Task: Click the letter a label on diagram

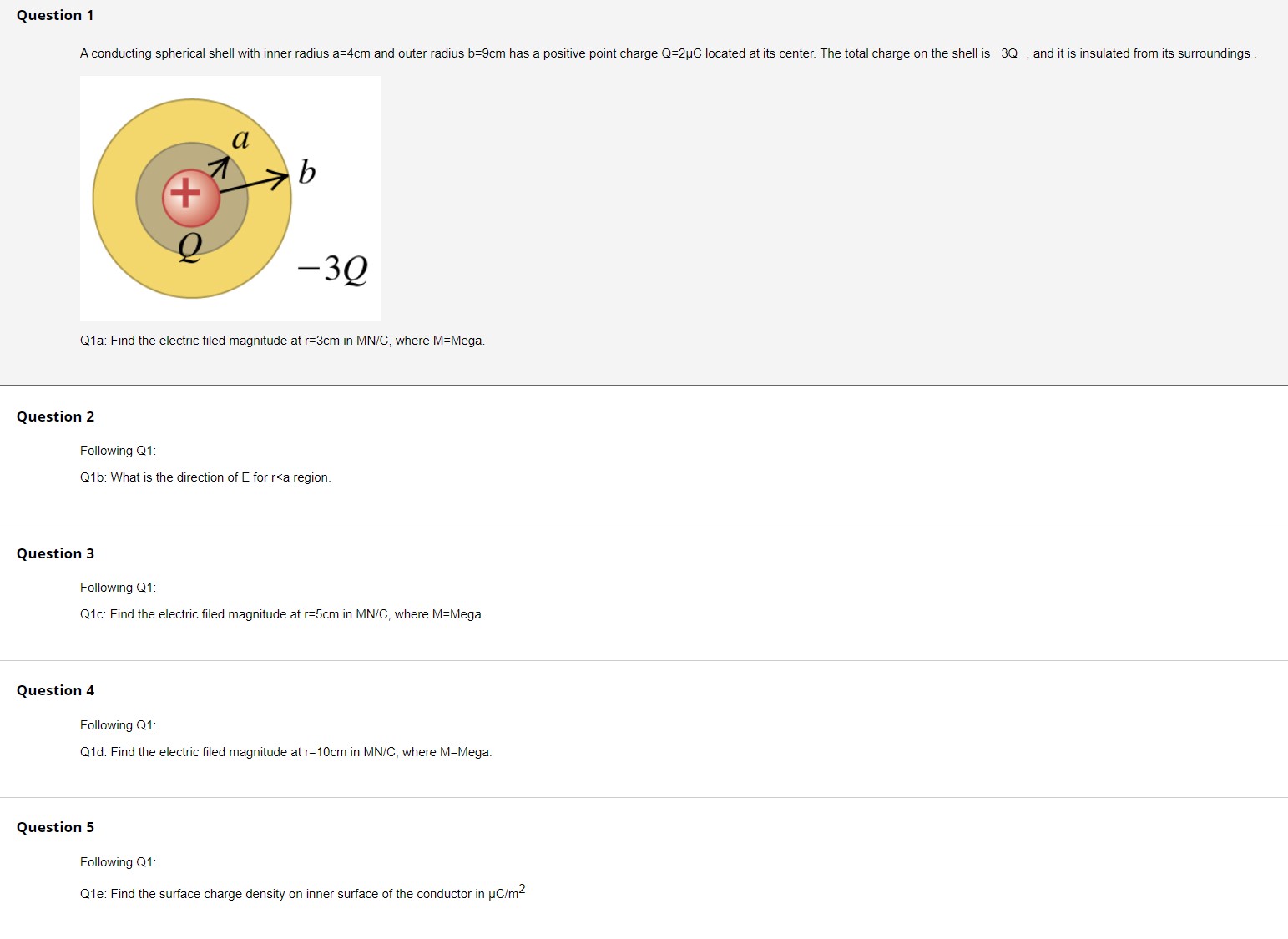Action: click(240, 139)
